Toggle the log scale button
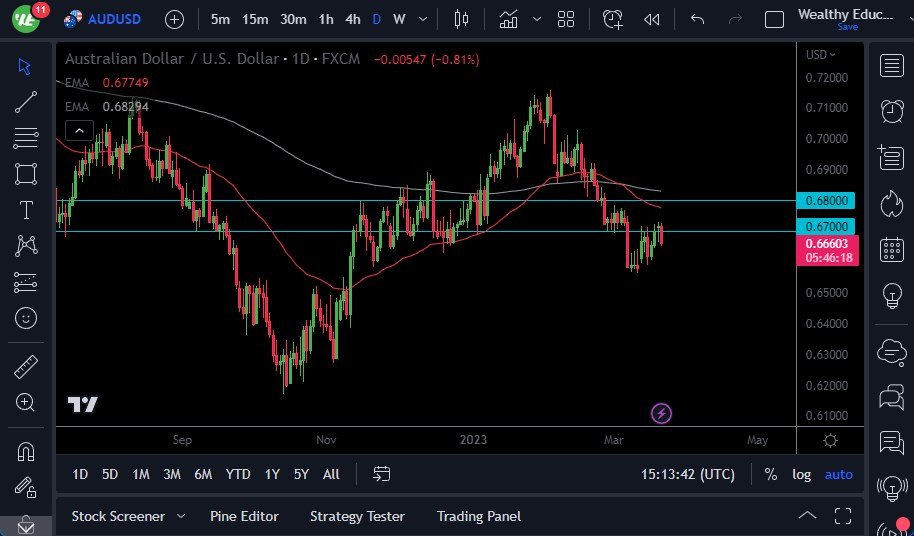This screenshot has width=914, height=536. coord(801,474)
